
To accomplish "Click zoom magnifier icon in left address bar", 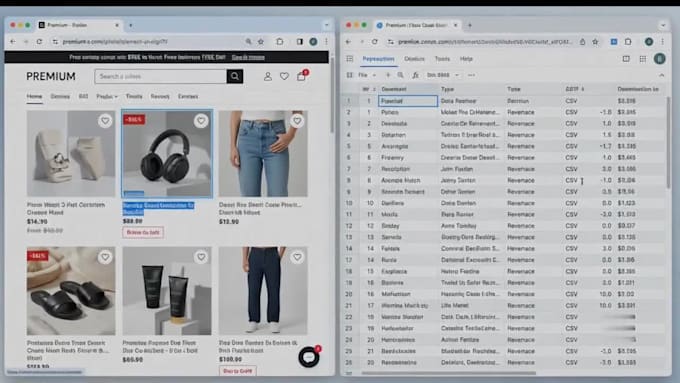I will click(248, 42).
